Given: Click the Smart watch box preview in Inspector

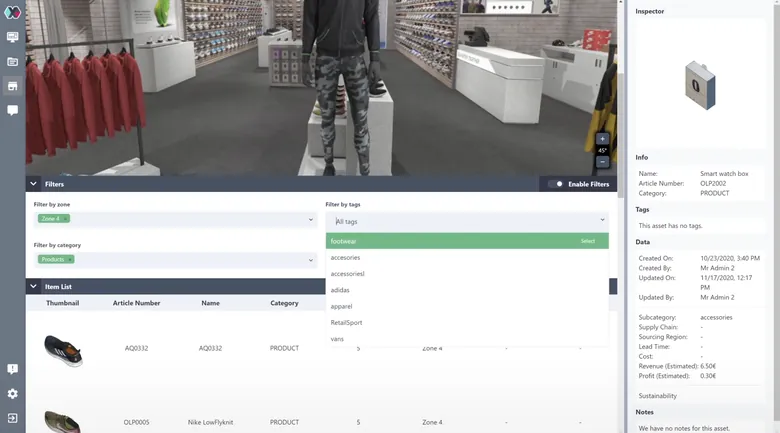Looking at the screenshot, I should [700, 85].
